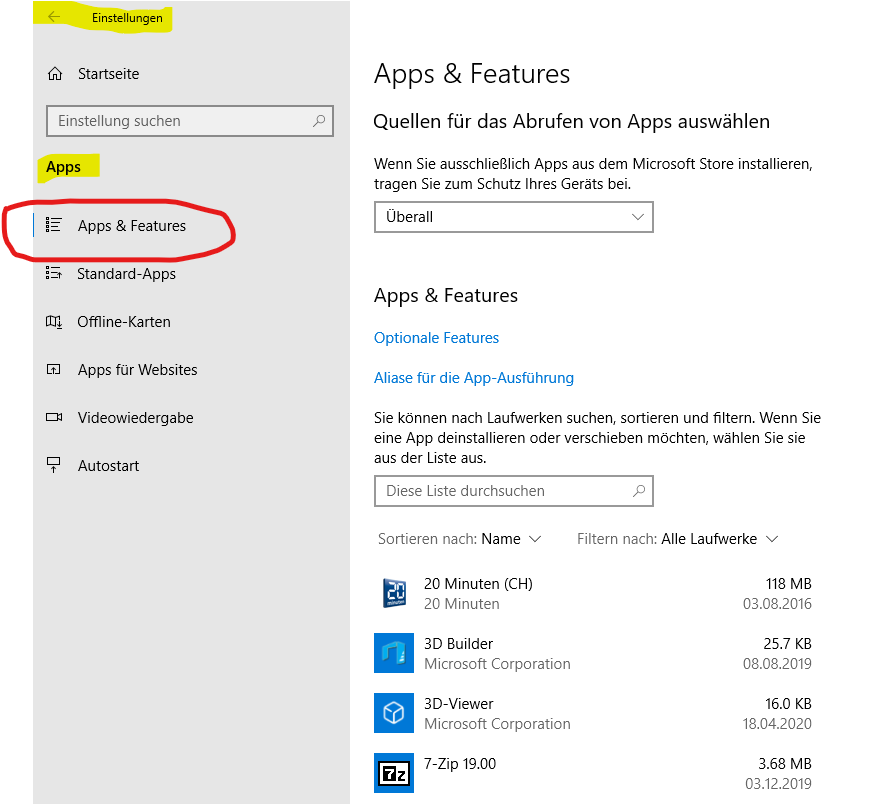Switch to the Videowiedergabe section
The width and height of the screenshot is (879, 804).
(136, 418)
